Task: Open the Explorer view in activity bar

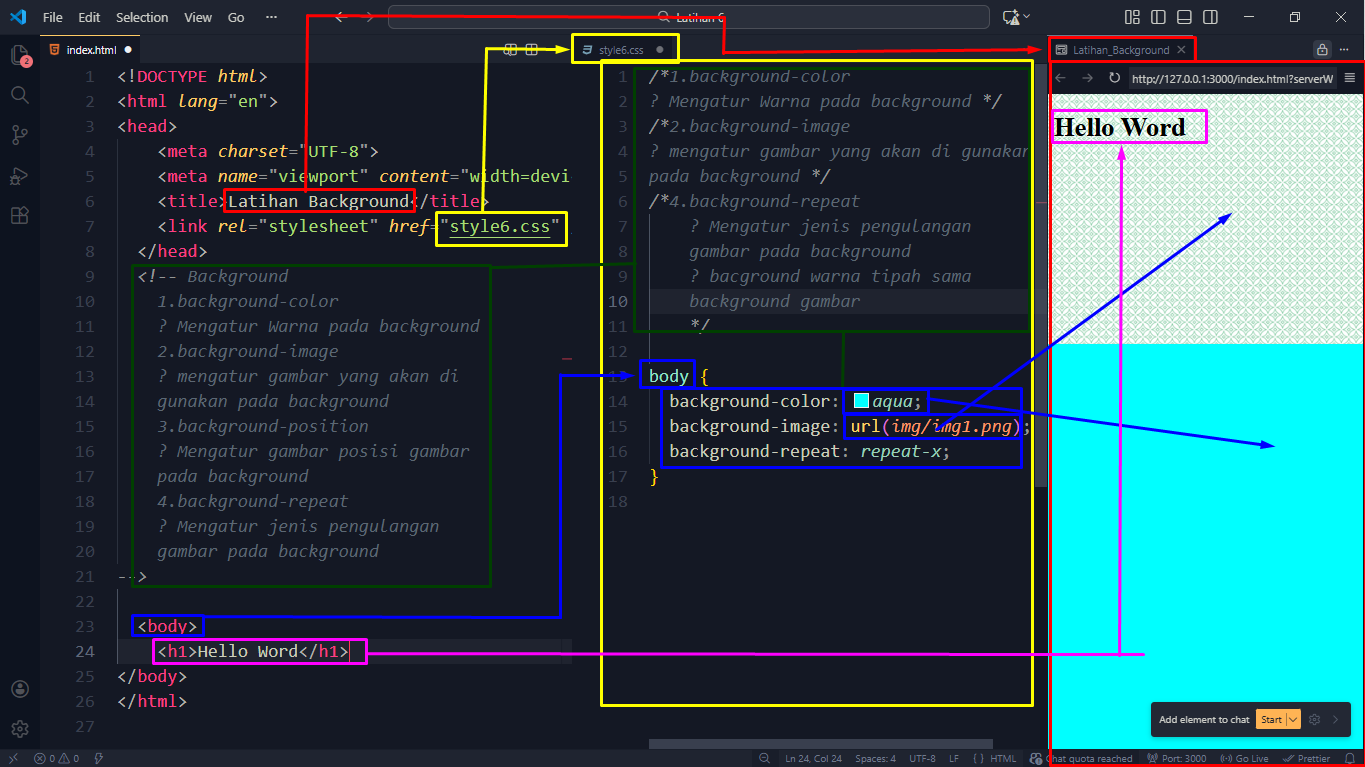Action: pyautogui.click(x=19, y=56)
